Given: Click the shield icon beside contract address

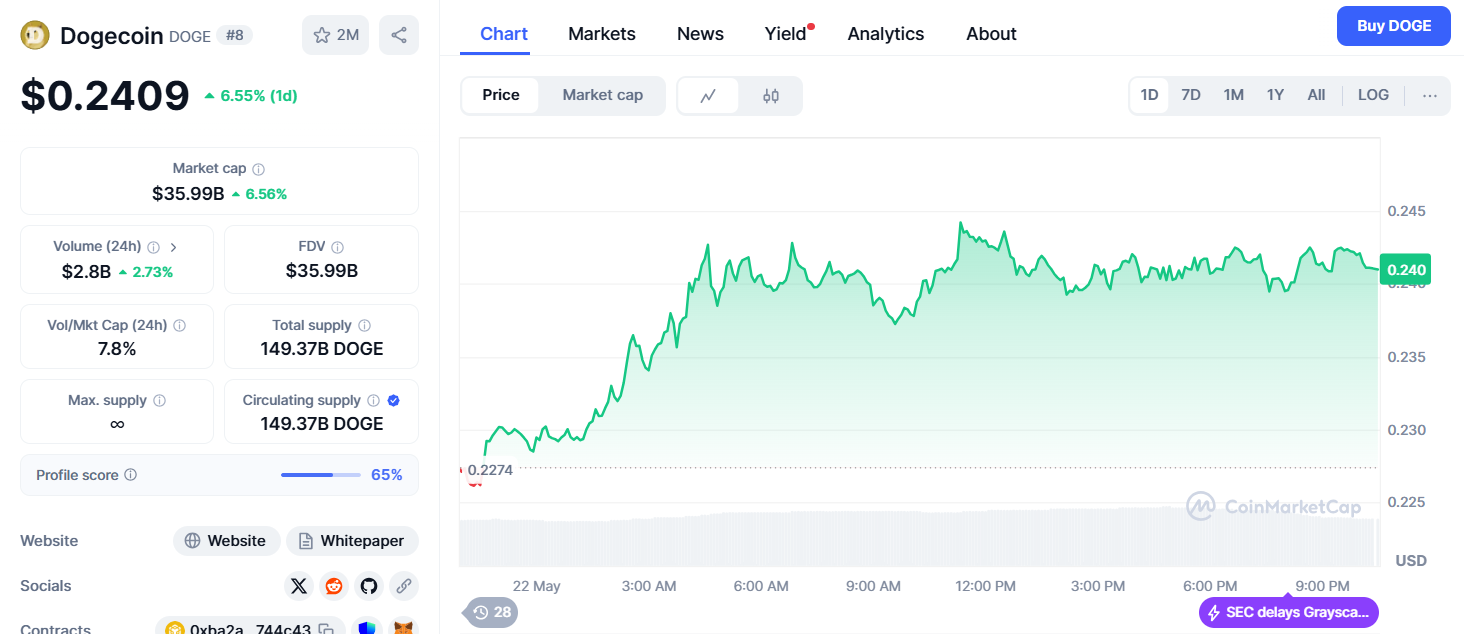Looking at the screenshot, I should (x=367, y=629).
